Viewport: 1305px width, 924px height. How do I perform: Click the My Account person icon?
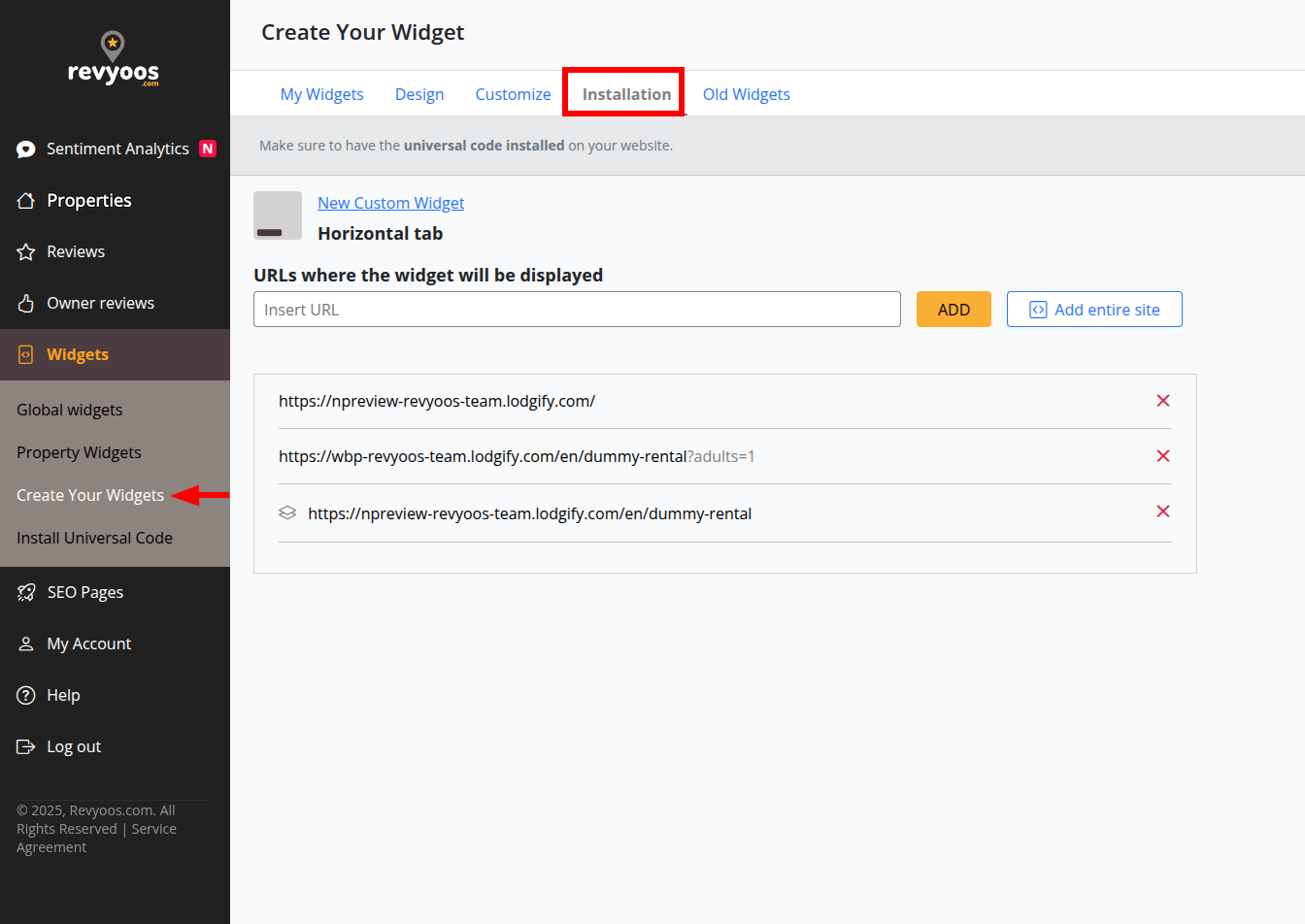coord(26,643)
